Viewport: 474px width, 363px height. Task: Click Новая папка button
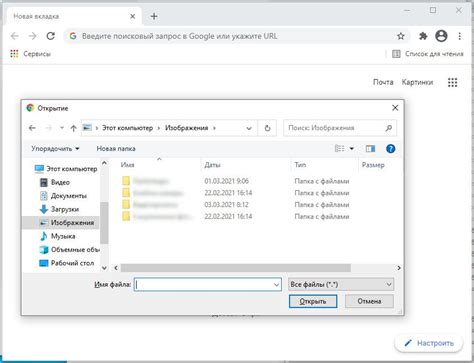116,149
